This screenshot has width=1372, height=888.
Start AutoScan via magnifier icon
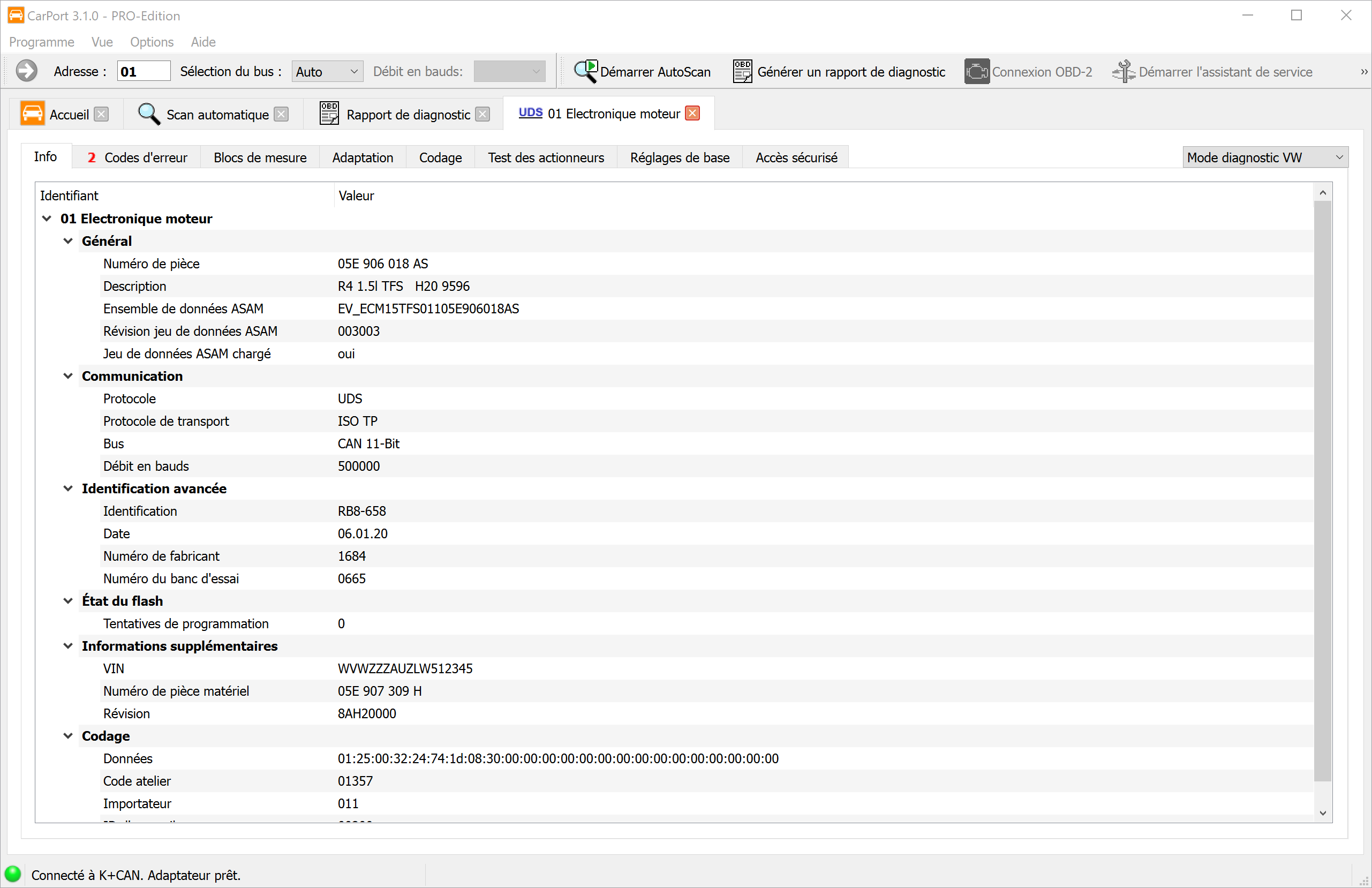586,71
